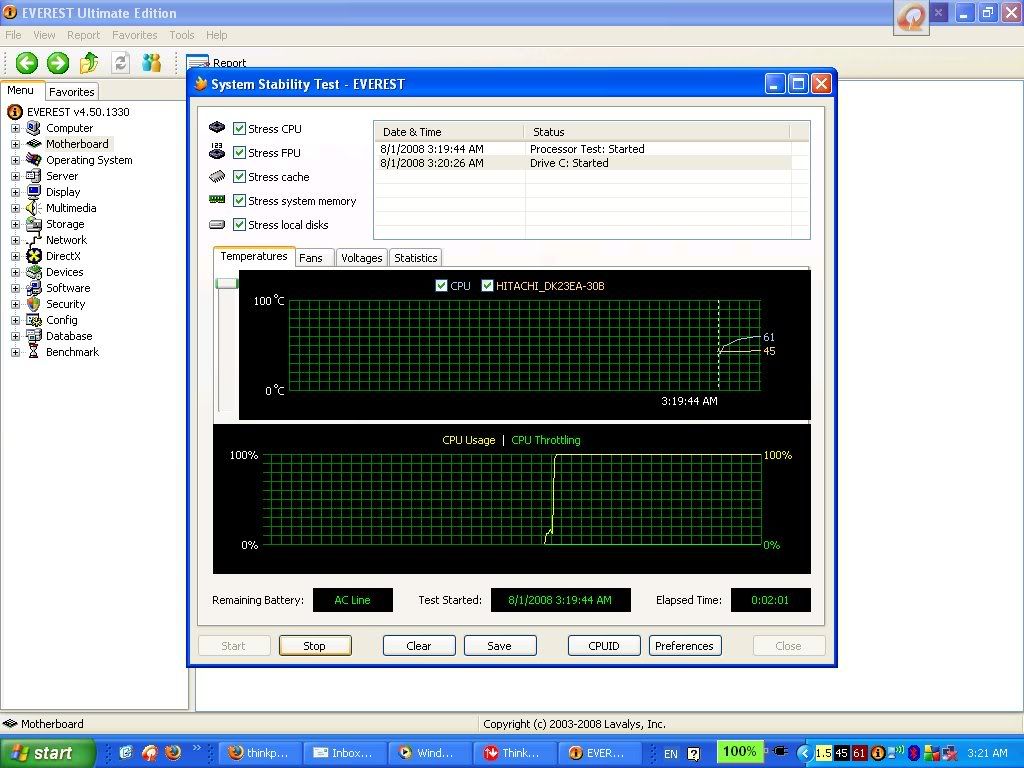
Task: Click the green Back arrow toolbar icon
Action: [27, 63]
